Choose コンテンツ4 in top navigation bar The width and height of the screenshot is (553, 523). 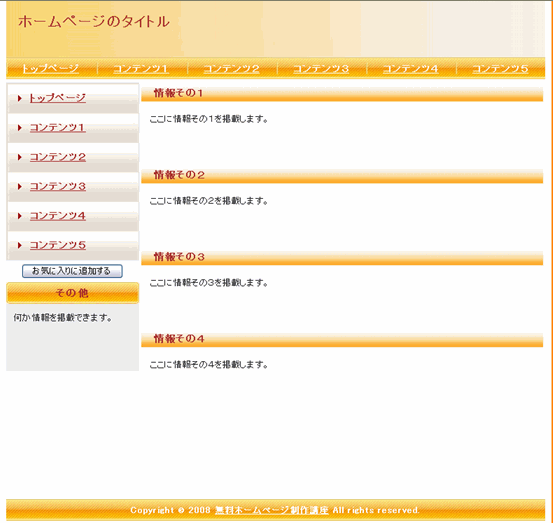tap(411, 68)
